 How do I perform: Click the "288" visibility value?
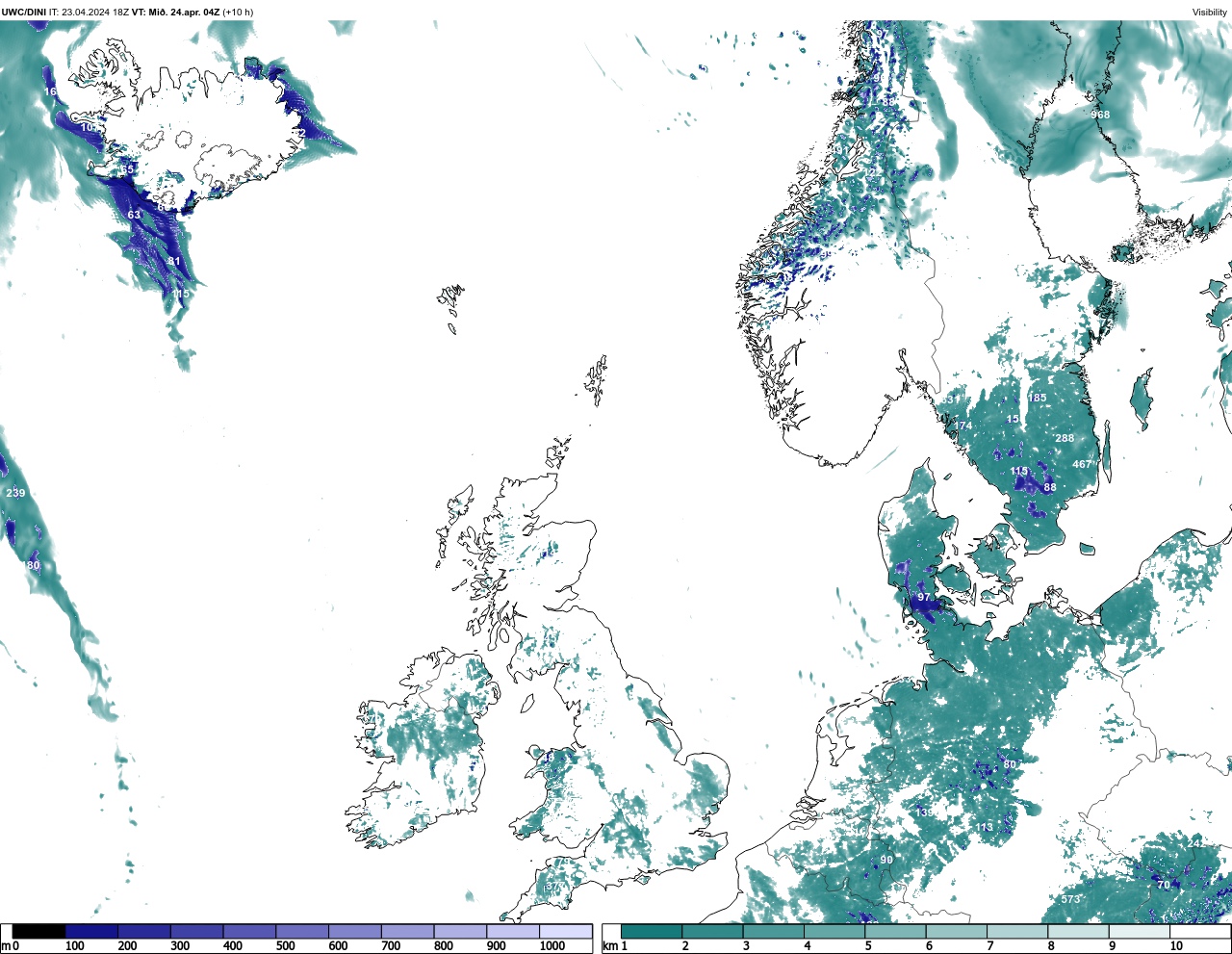tap(1065, 438)
